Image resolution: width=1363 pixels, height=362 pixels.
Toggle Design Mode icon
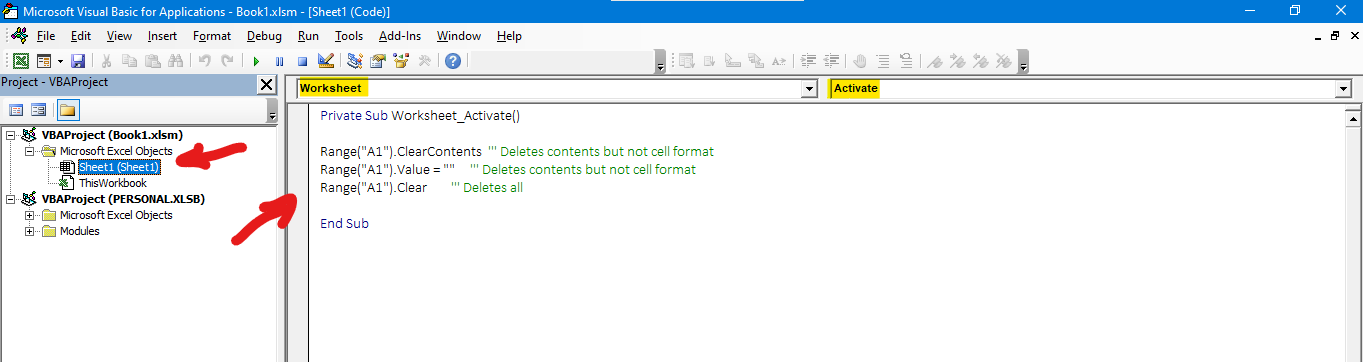point(325,61)
